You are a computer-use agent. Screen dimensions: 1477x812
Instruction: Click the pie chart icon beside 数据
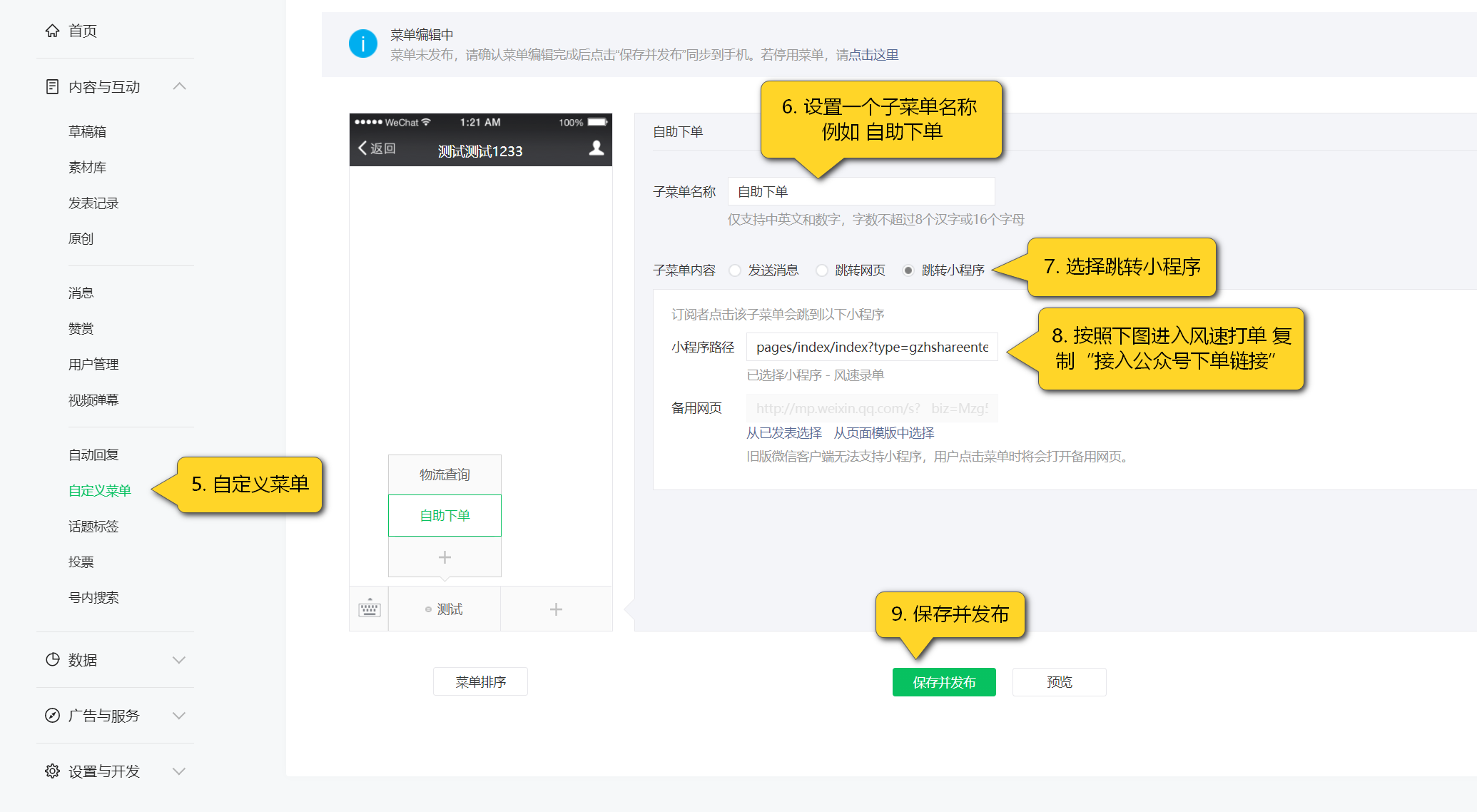[x=52, y=659]
